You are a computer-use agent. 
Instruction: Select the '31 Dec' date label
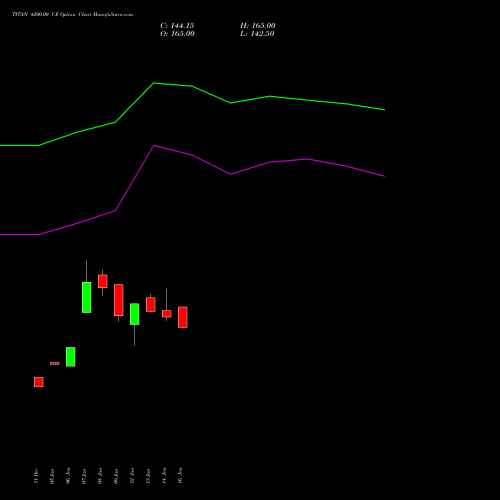tap(36, 476)
